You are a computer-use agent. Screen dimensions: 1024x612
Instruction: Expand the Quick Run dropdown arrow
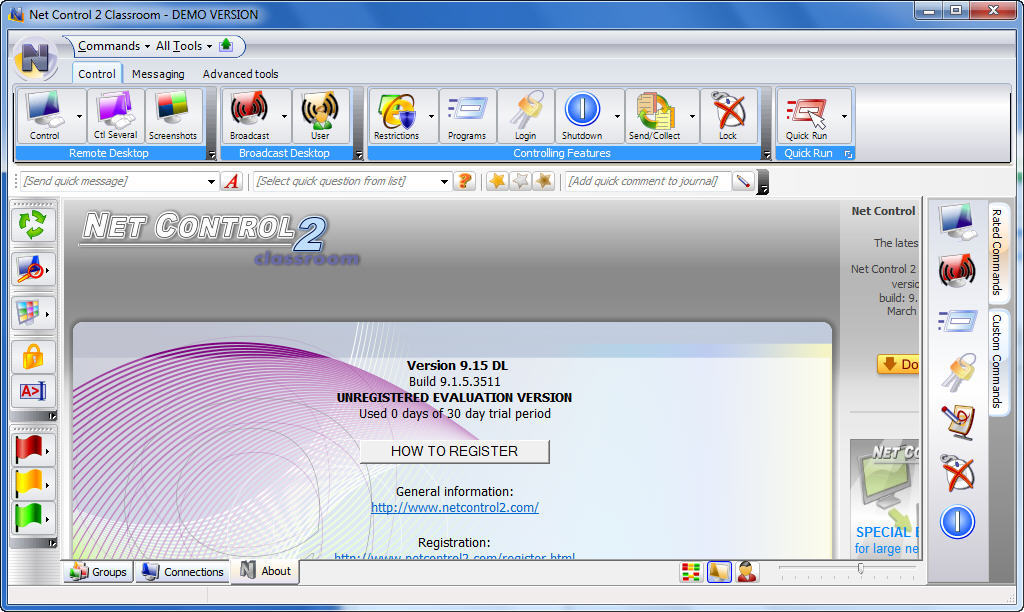coord(844,116)
